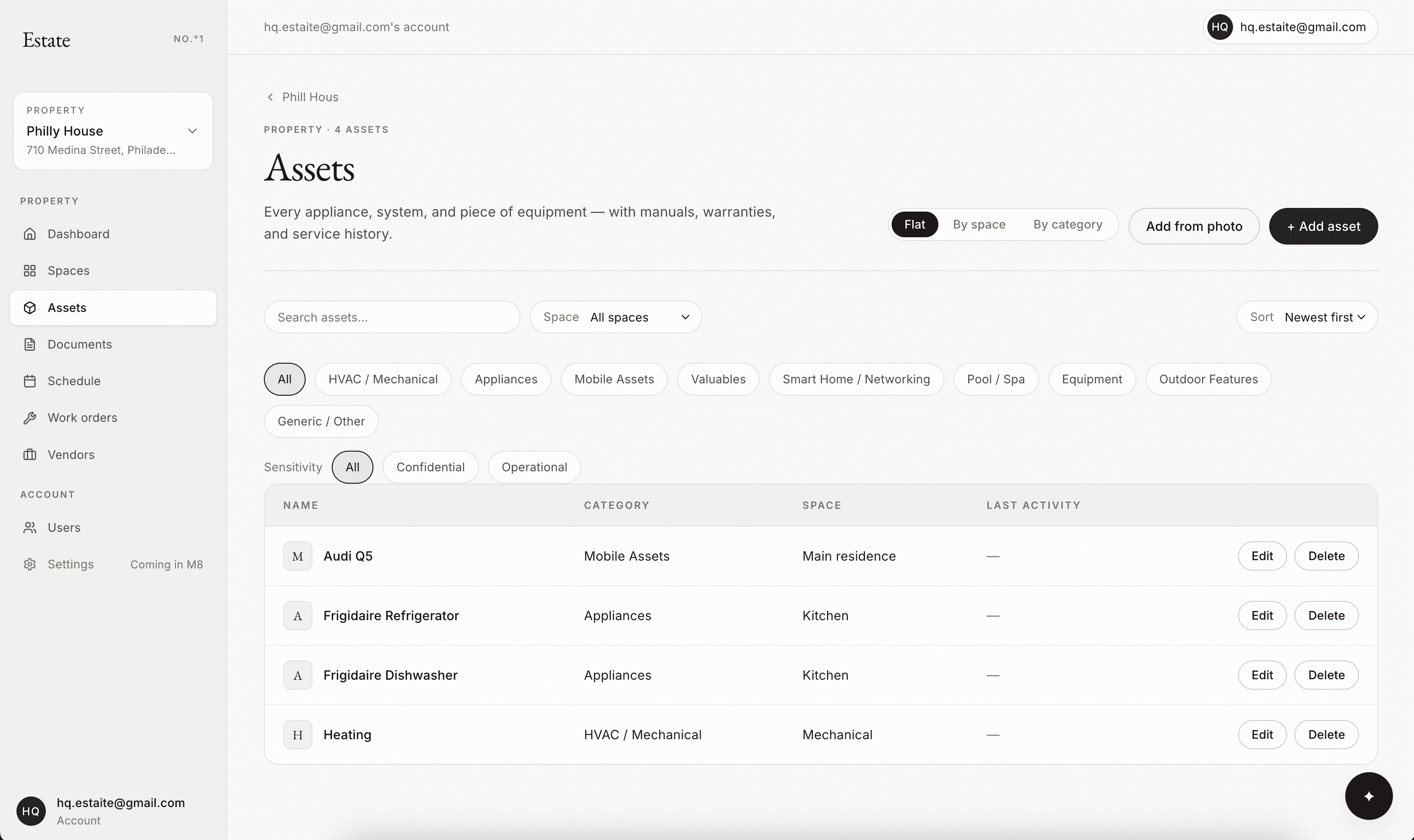Open hq.estaite@gmail.com account menu in header
The width and height of the screenshot is (1414, 840).
[x=1290, y=27]
